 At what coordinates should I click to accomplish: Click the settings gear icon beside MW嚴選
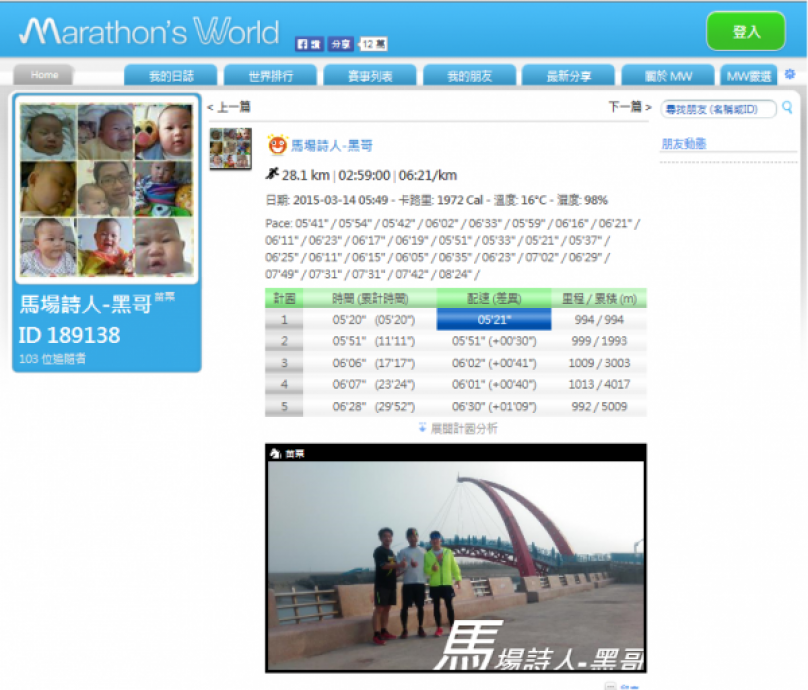click(x=789, y=74)
